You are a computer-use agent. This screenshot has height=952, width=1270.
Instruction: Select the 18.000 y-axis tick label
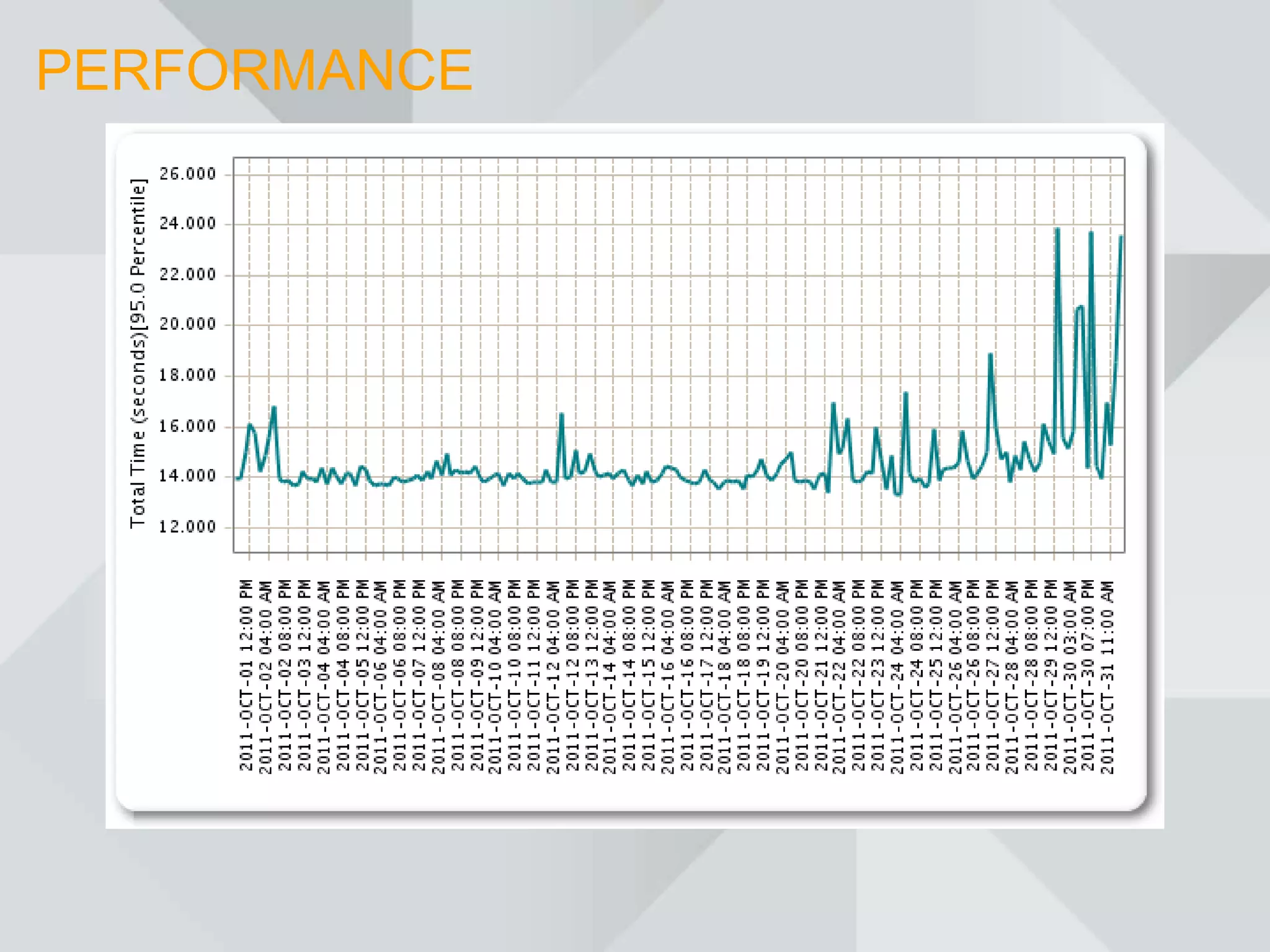coord(188,375)
